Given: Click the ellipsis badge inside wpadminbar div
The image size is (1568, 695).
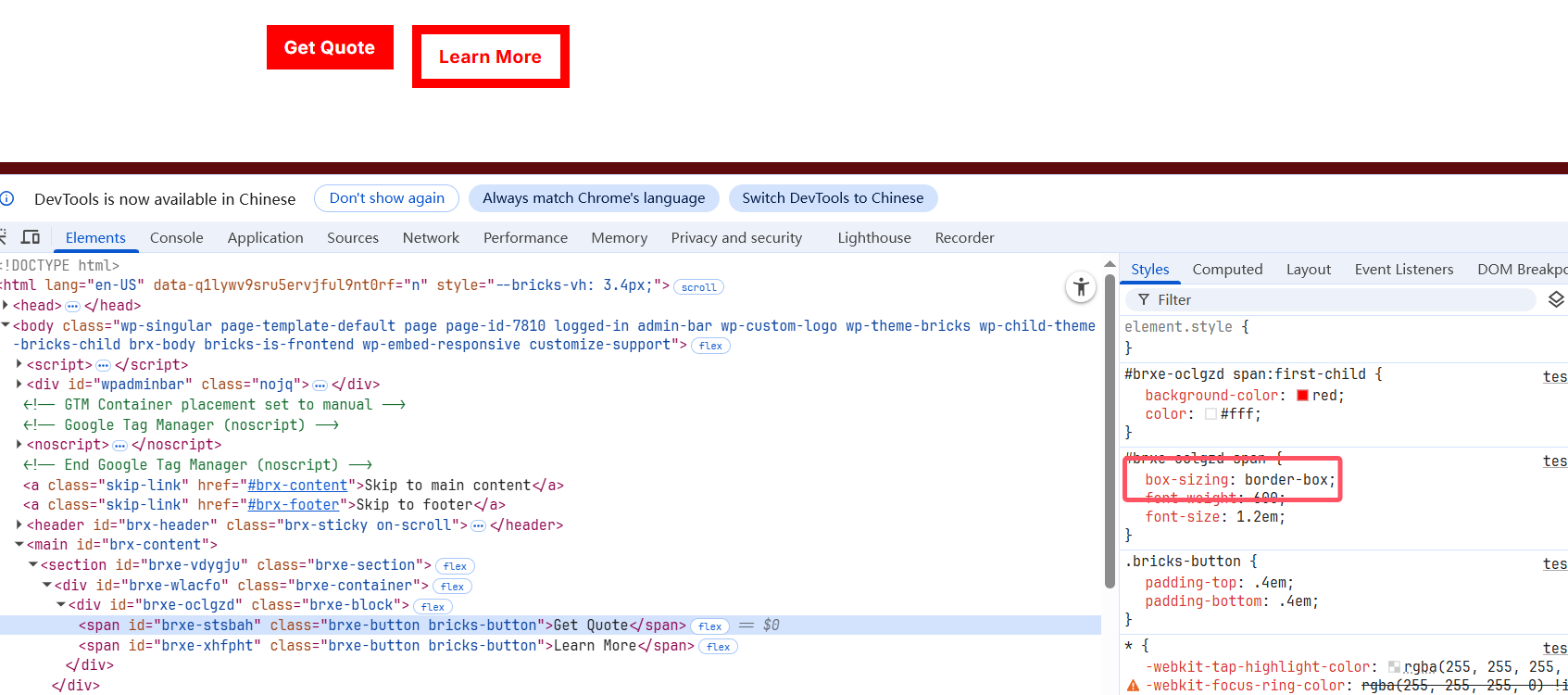Looking at the screenshot, I should point(320,385).
